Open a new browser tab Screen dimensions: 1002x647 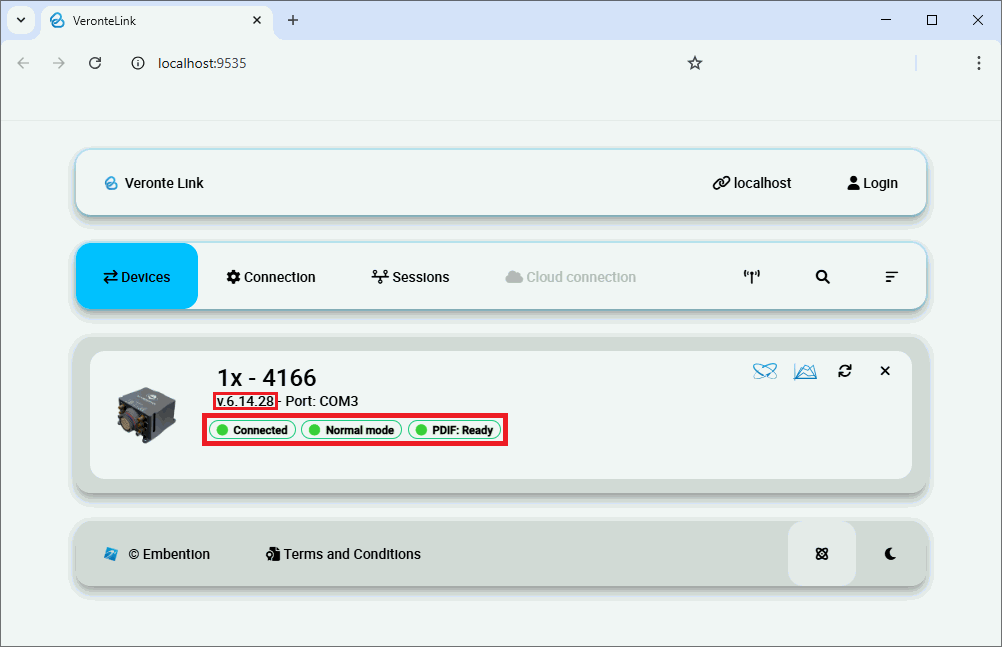coord(293,20)
